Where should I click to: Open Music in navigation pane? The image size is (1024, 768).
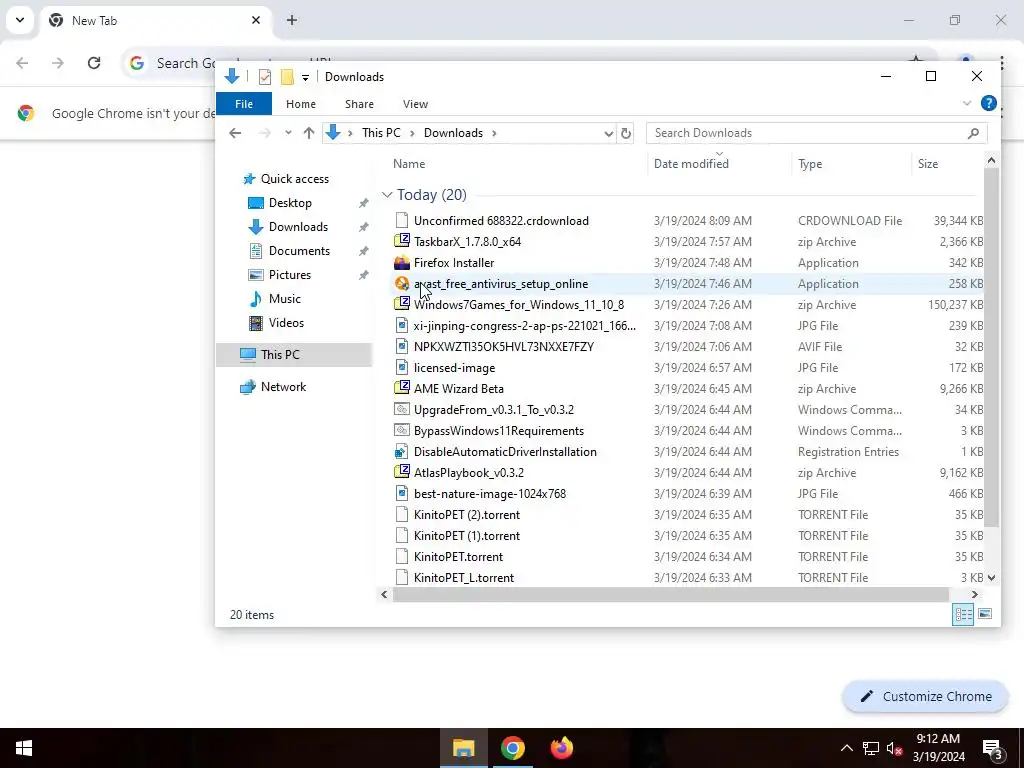click(284, 299)
